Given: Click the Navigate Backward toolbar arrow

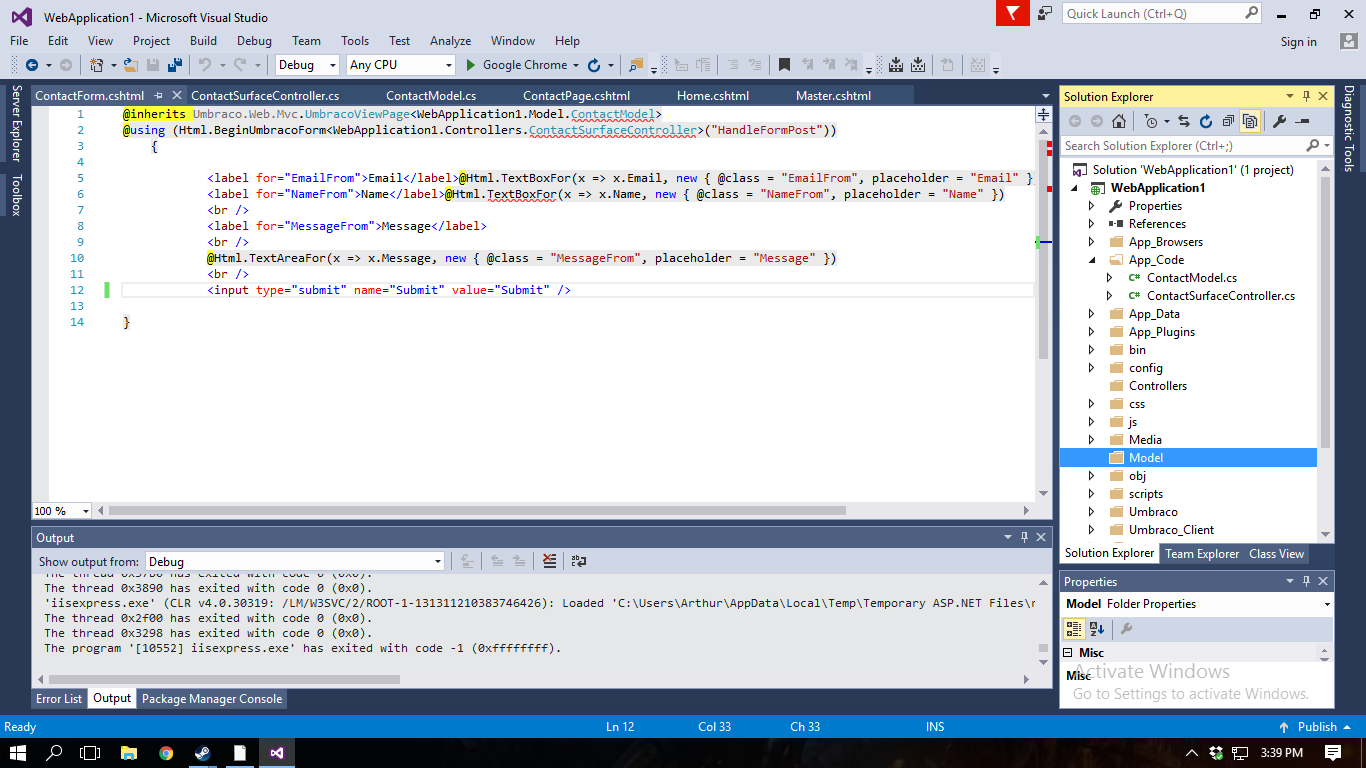Looking at the screenshot, I should click(32, 65).
